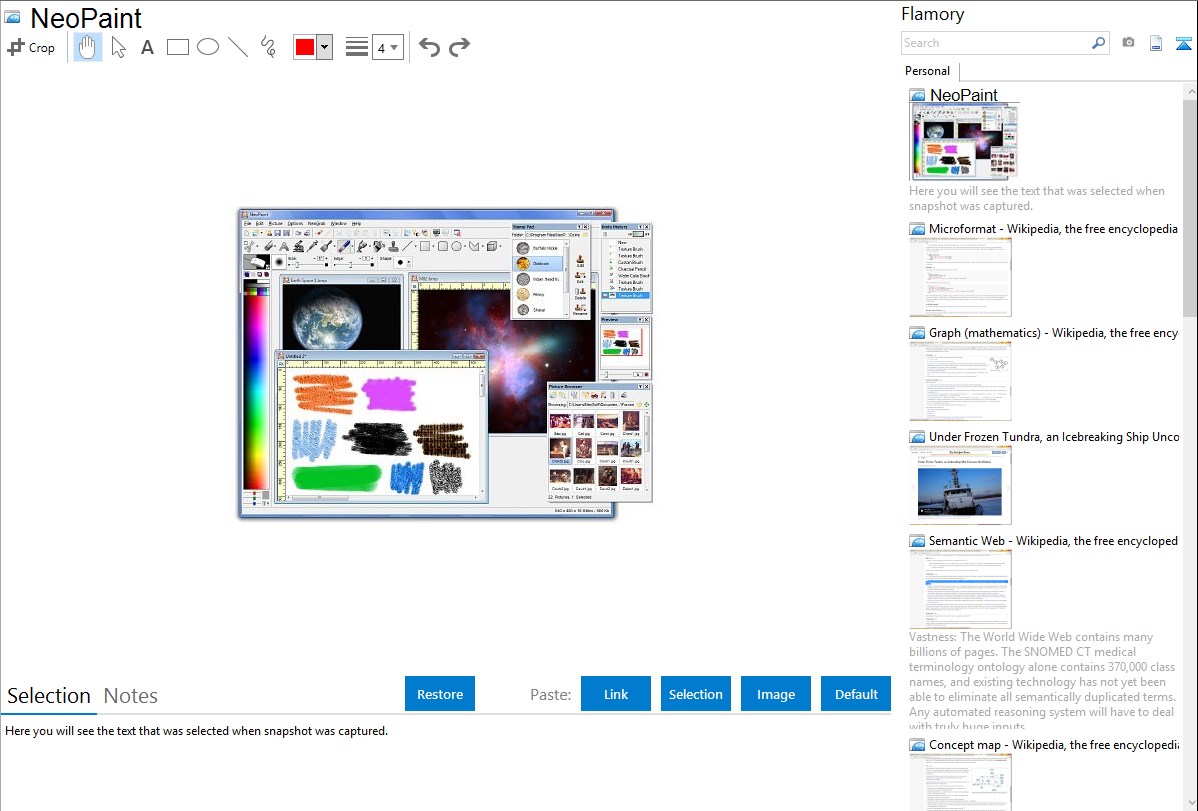
Task: Click the 'Vastness: The World Wide Web' text
Action: click(1042, 681)
